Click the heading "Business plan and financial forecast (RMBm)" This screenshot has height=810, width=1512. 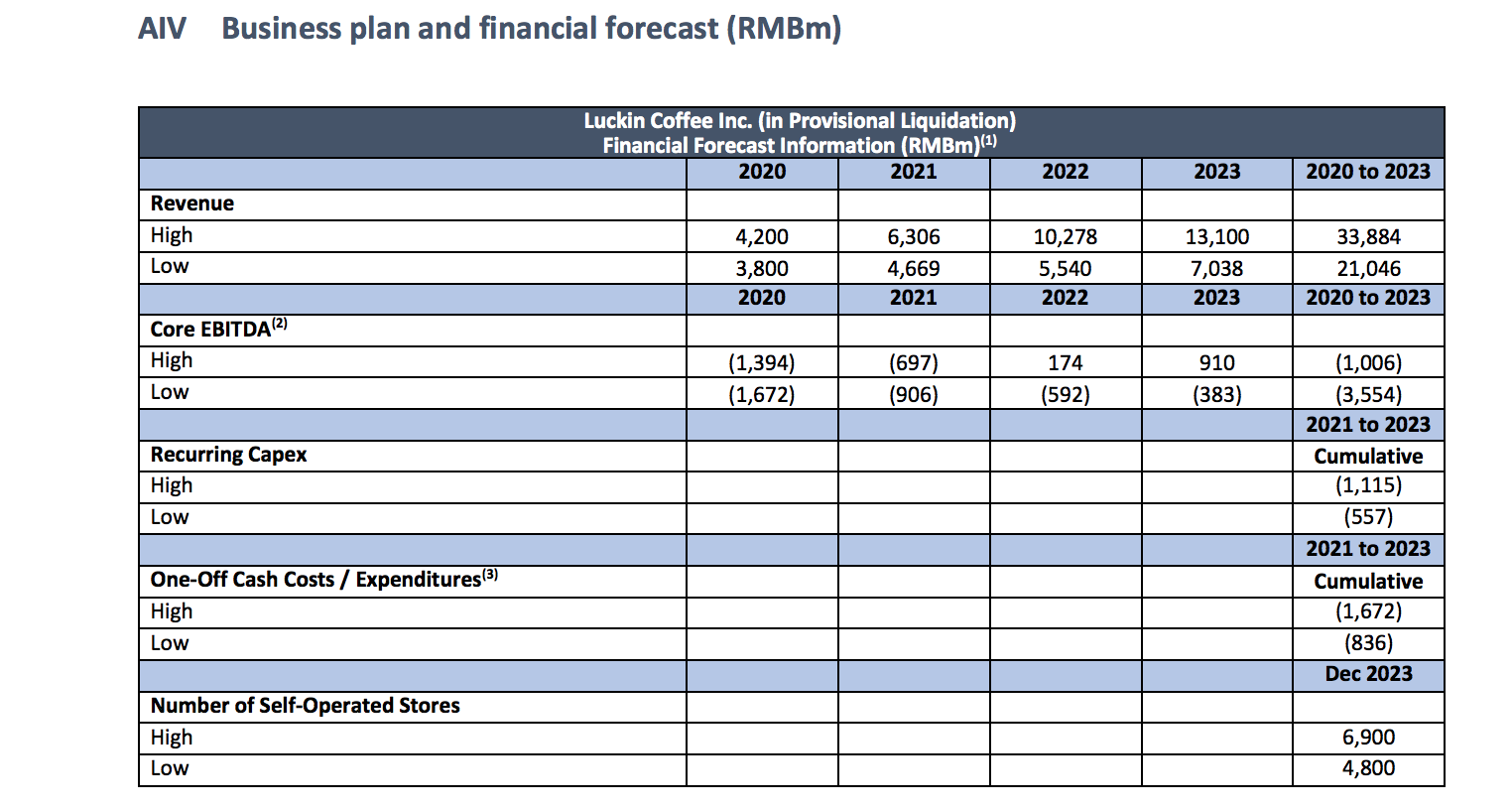coord(531,29)
